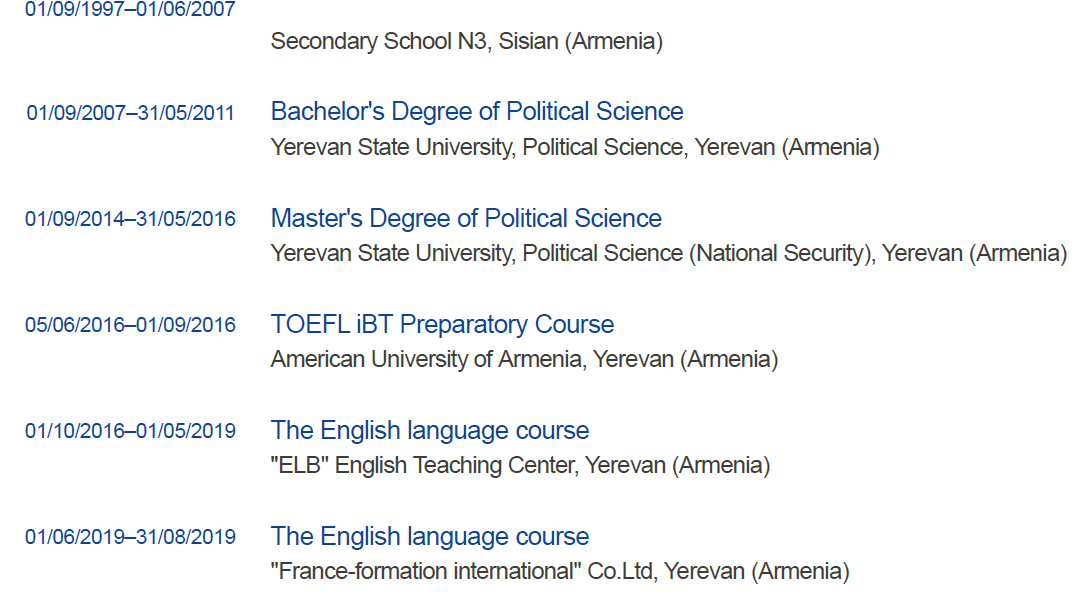Click the word Armenia in Sisian line

coord(614,41)
